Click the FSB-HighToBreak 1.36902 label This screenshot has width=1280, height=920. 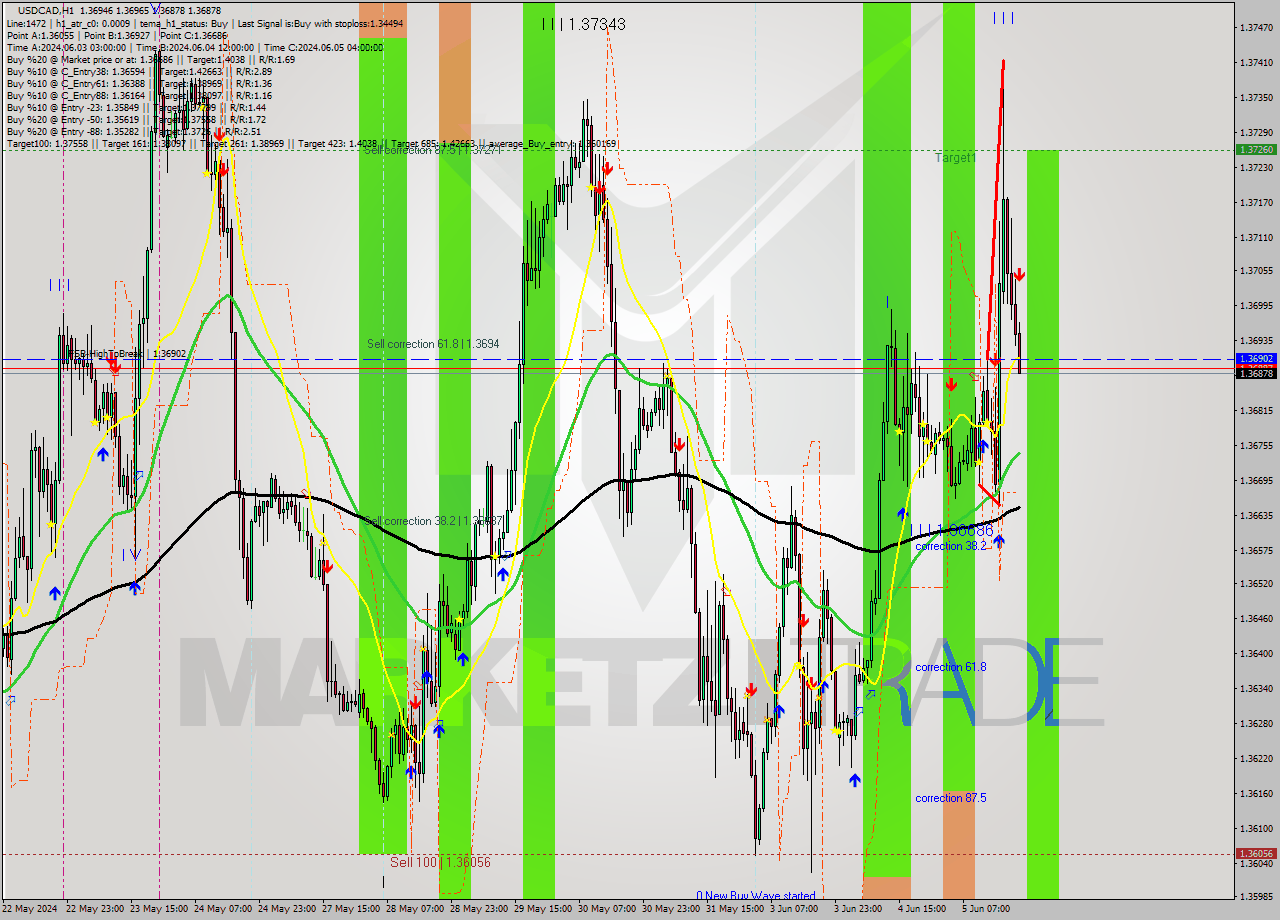(126, 354)
